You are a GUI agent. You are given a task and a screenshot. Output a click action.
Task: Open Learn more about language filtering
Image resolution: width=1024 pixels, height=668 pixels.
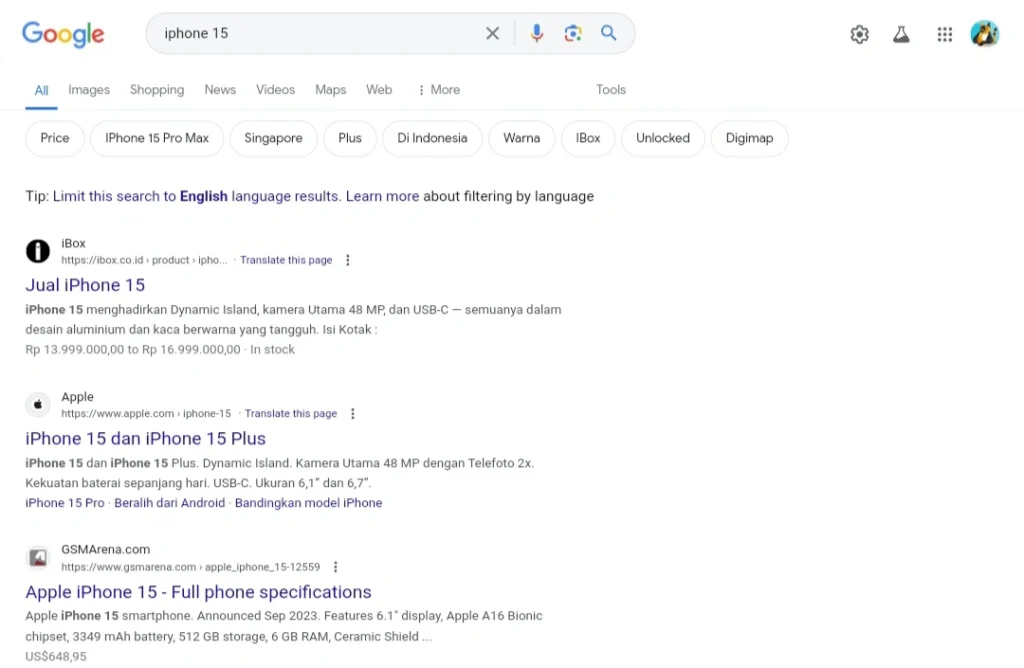[382, 196]
